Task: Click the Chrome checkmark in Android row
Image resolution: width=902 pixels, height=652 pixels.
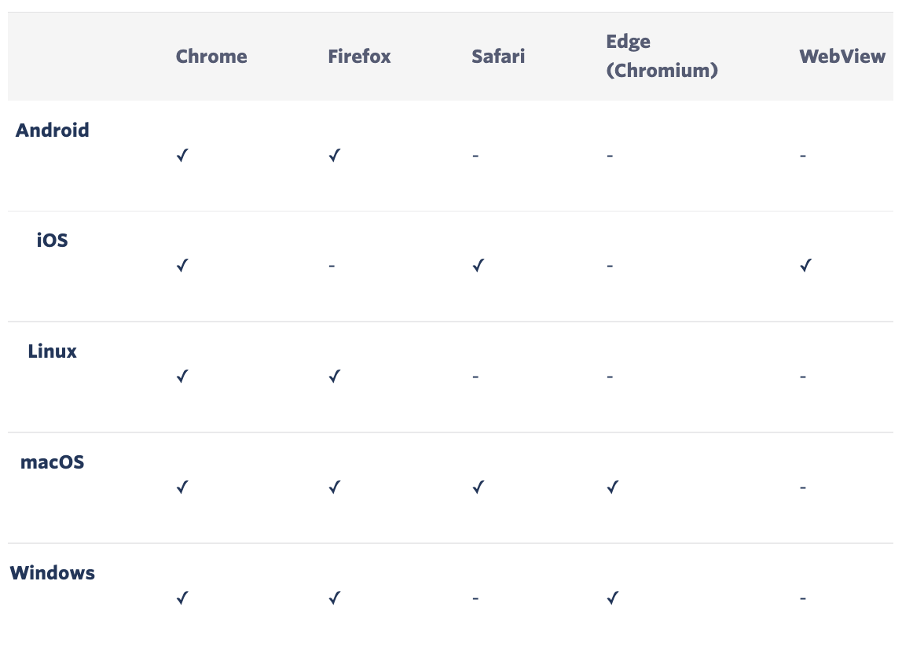Action: [182, 155]
